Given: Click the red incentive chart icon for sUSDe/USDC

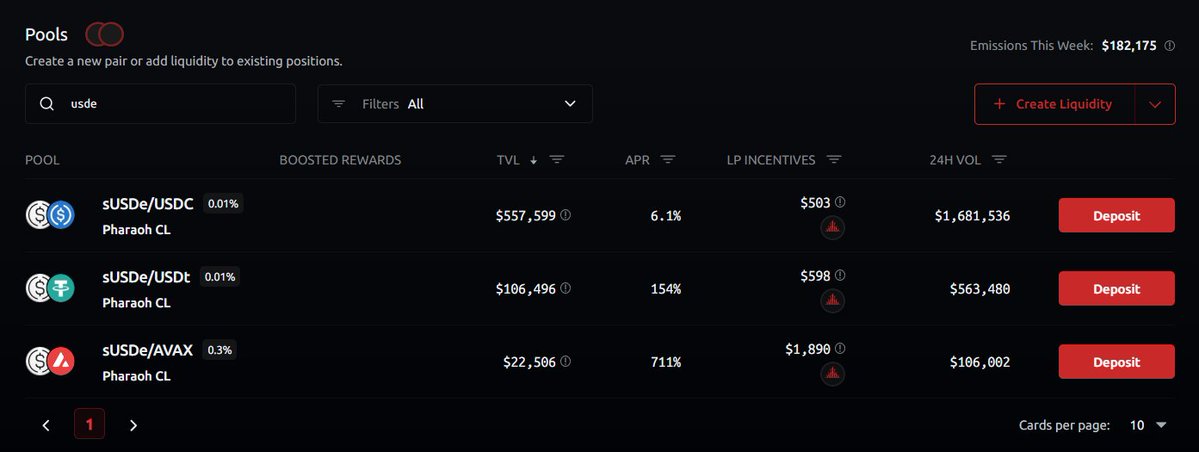Looking at the screenshot, I should click(832, 228).
